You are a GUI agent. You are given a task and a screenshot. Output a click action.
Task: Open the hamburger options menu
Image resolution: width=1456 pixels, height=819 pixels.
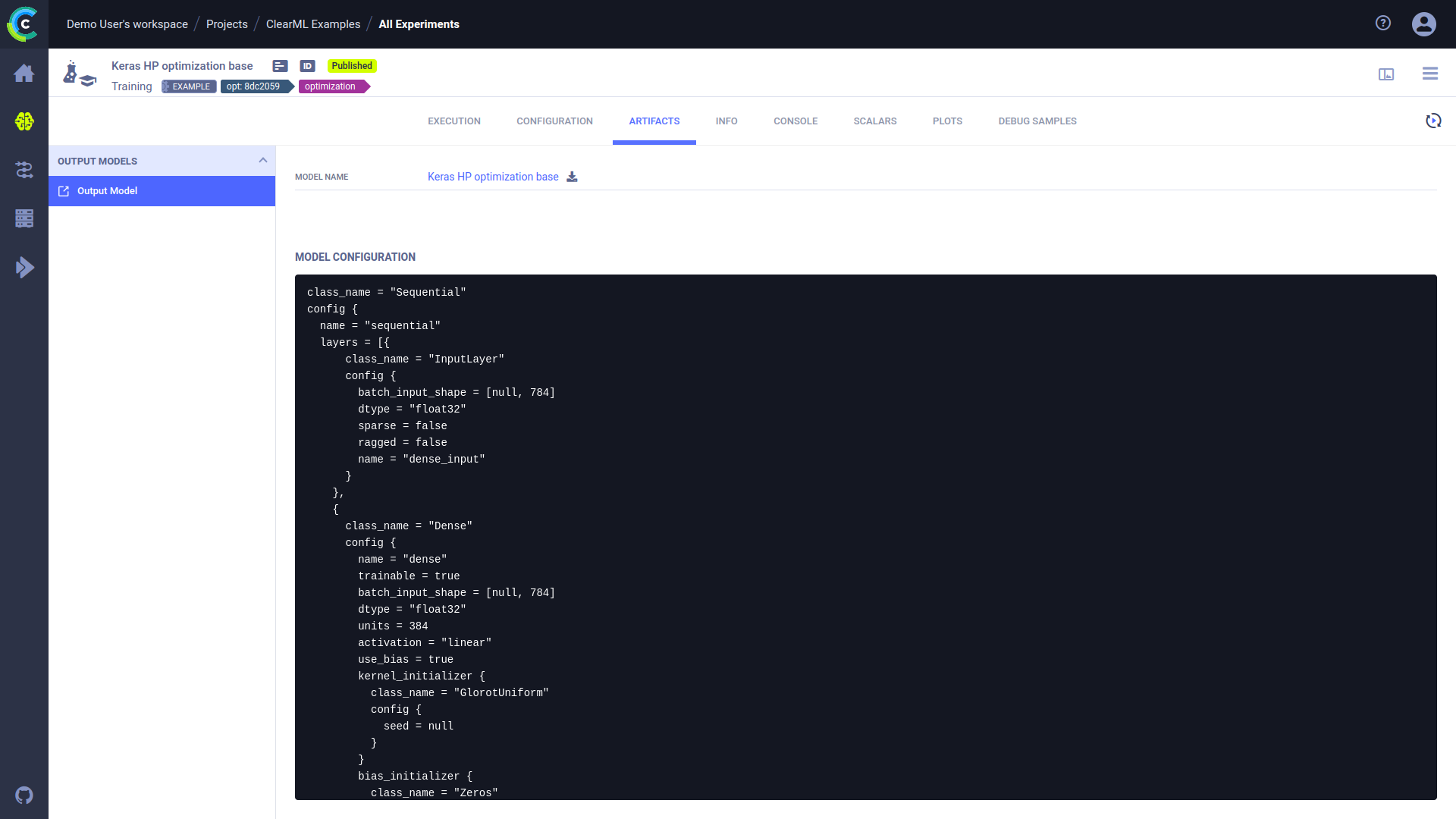click(1430, 74)
